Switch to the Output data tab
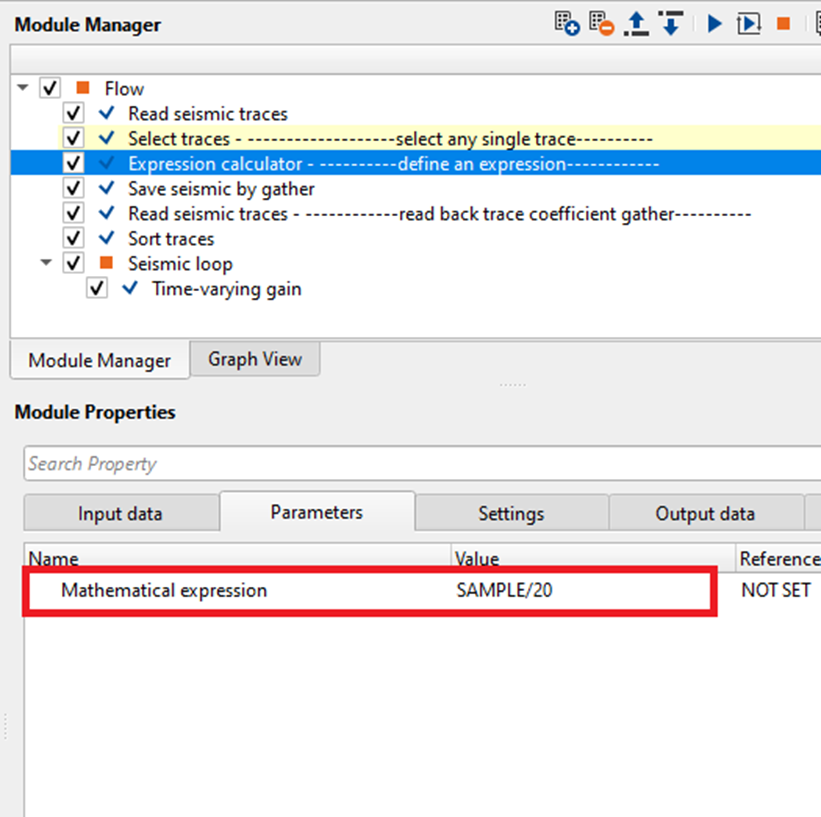The image size is (821, 817). tap(705, 514)
